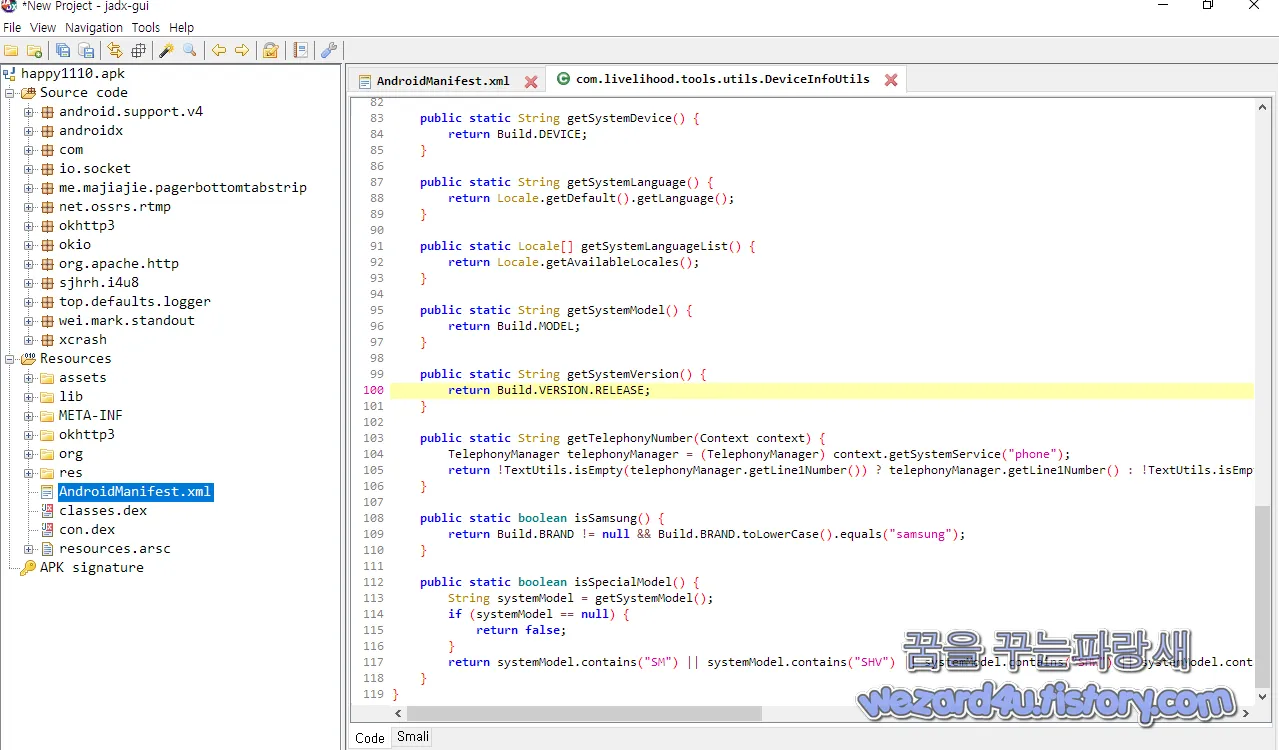Click the horizontal scrollbar left arrow

click(x=398, y=713)
